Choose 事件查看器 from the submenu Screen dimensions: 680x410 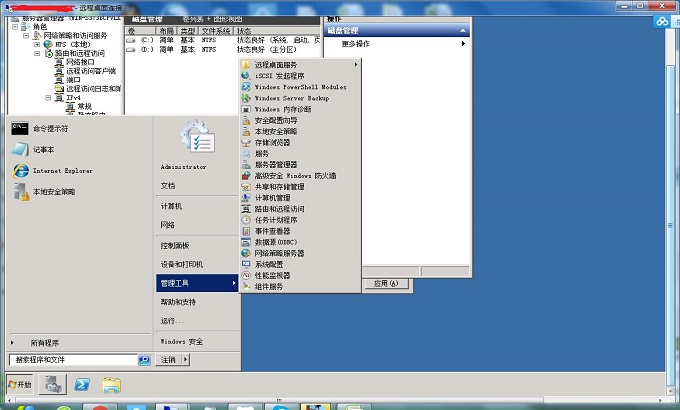[x=276, y=231]
